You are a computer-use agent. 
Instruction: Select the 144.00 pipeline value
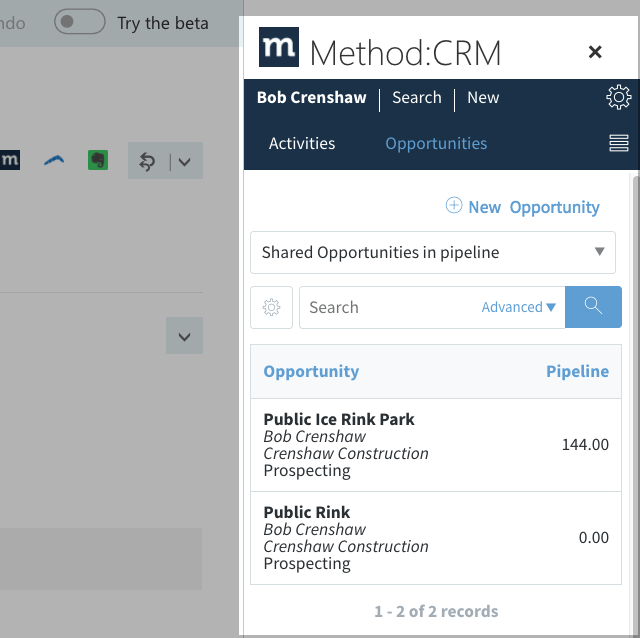585,445
